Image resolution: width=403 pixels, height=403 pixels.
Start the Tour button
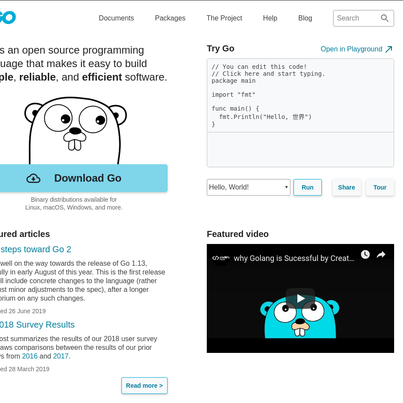click(x=380, y=187)
